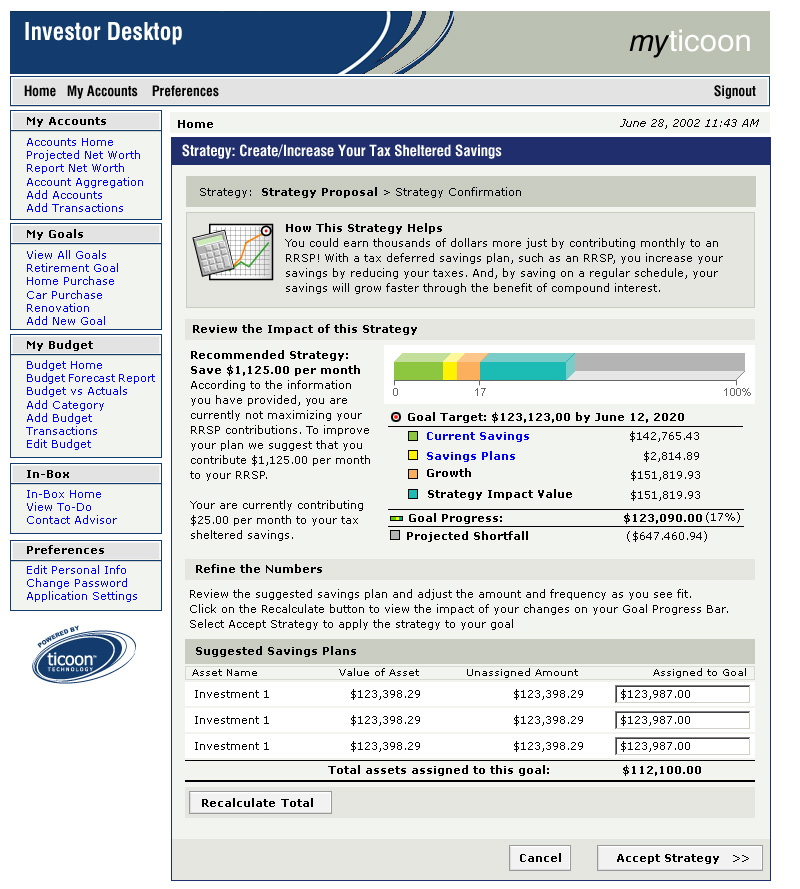Click the teal Strategy Impact Value square

413,494
